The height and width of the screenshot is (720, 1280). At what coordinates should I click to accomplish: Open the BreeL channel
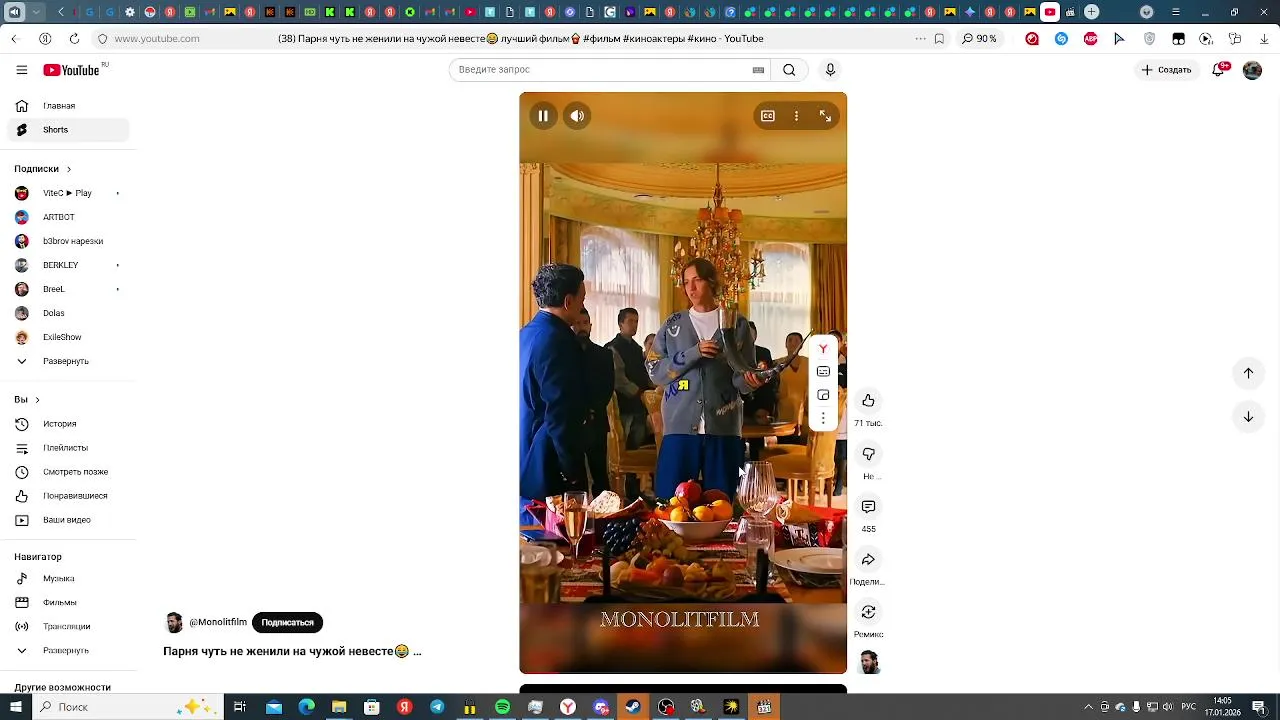coord(68,289)
